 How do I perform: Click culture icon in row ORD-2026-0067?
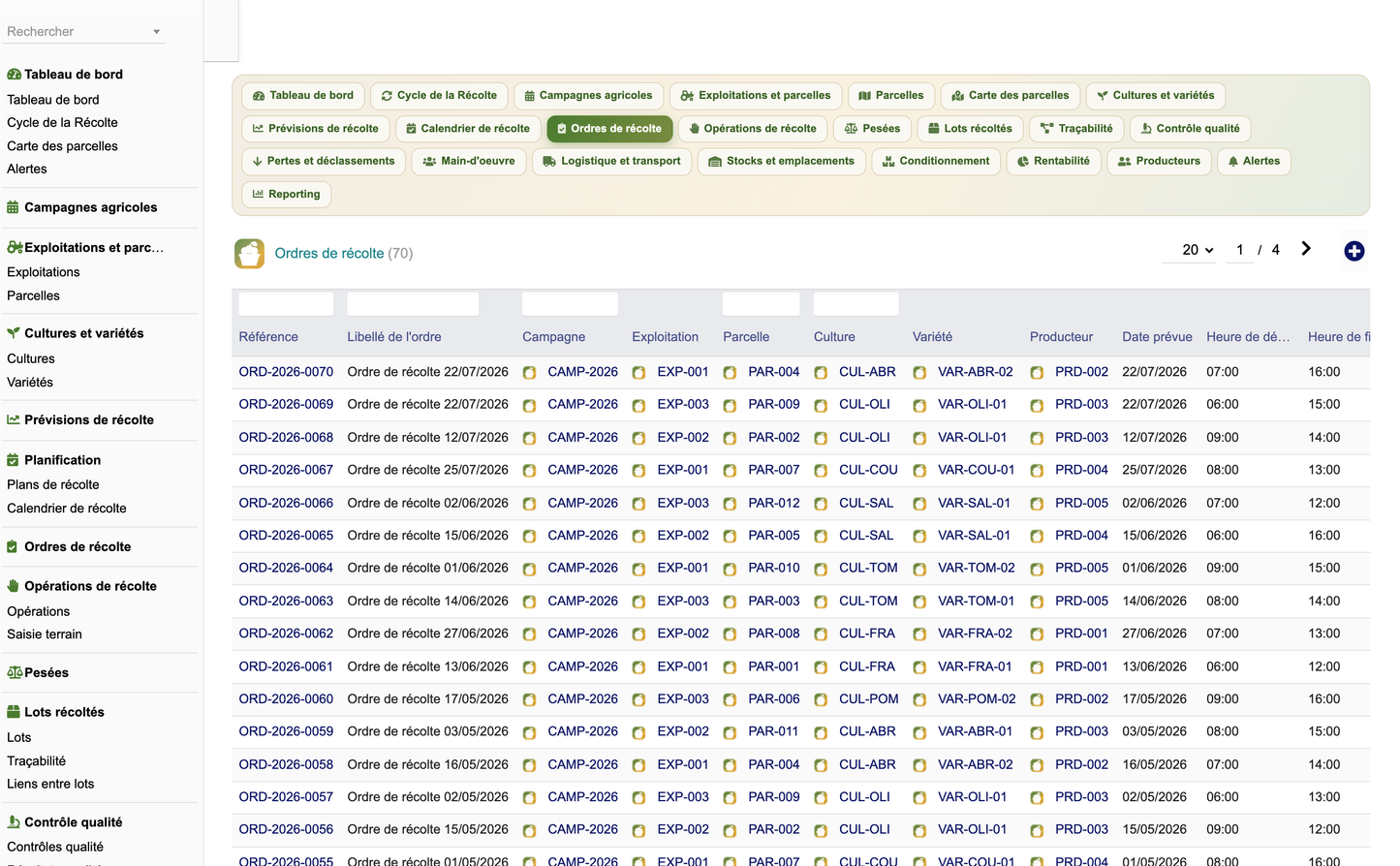click(x=821, y=471)
